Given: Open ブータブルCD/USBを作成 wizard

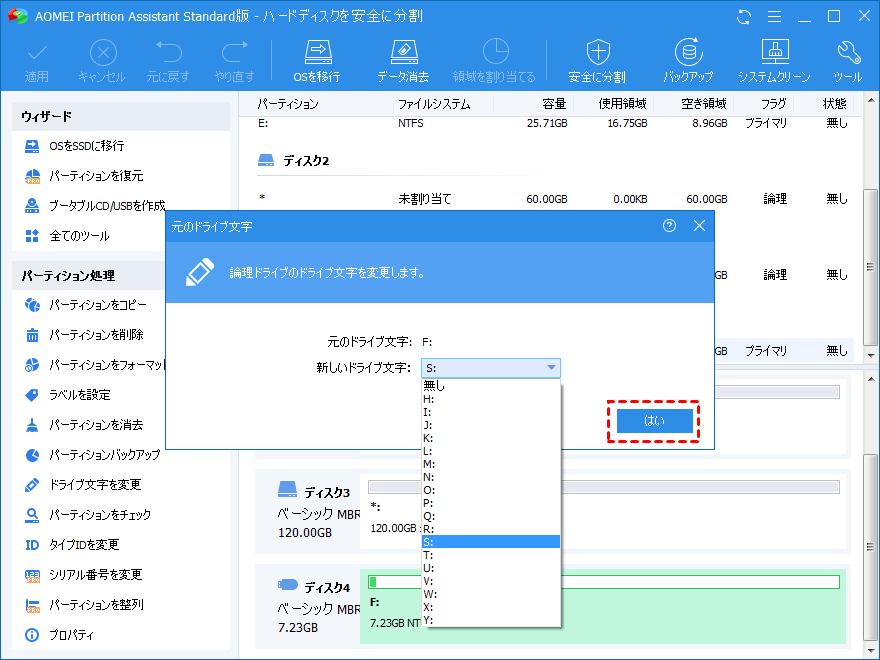Looking at the screenshot, I should click(95, 206).
